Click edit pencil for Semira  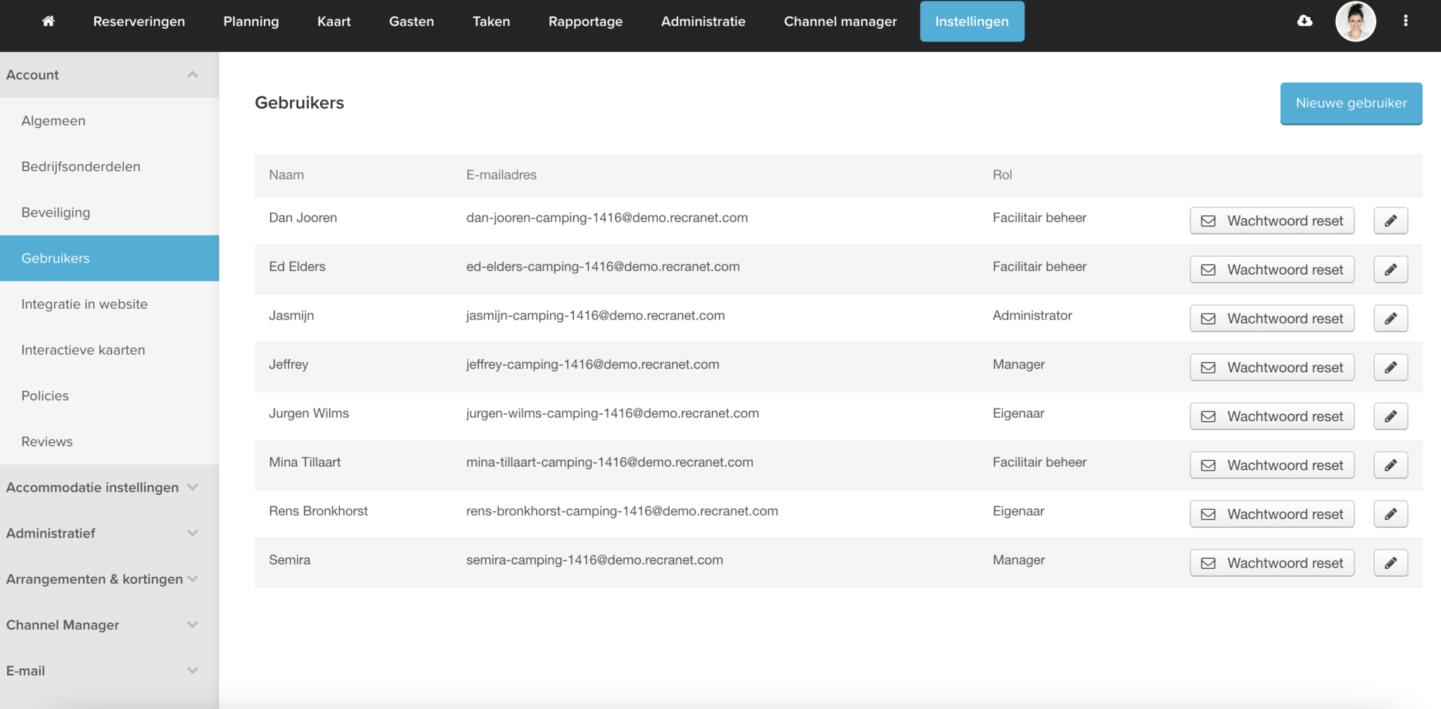(1390, 563)
